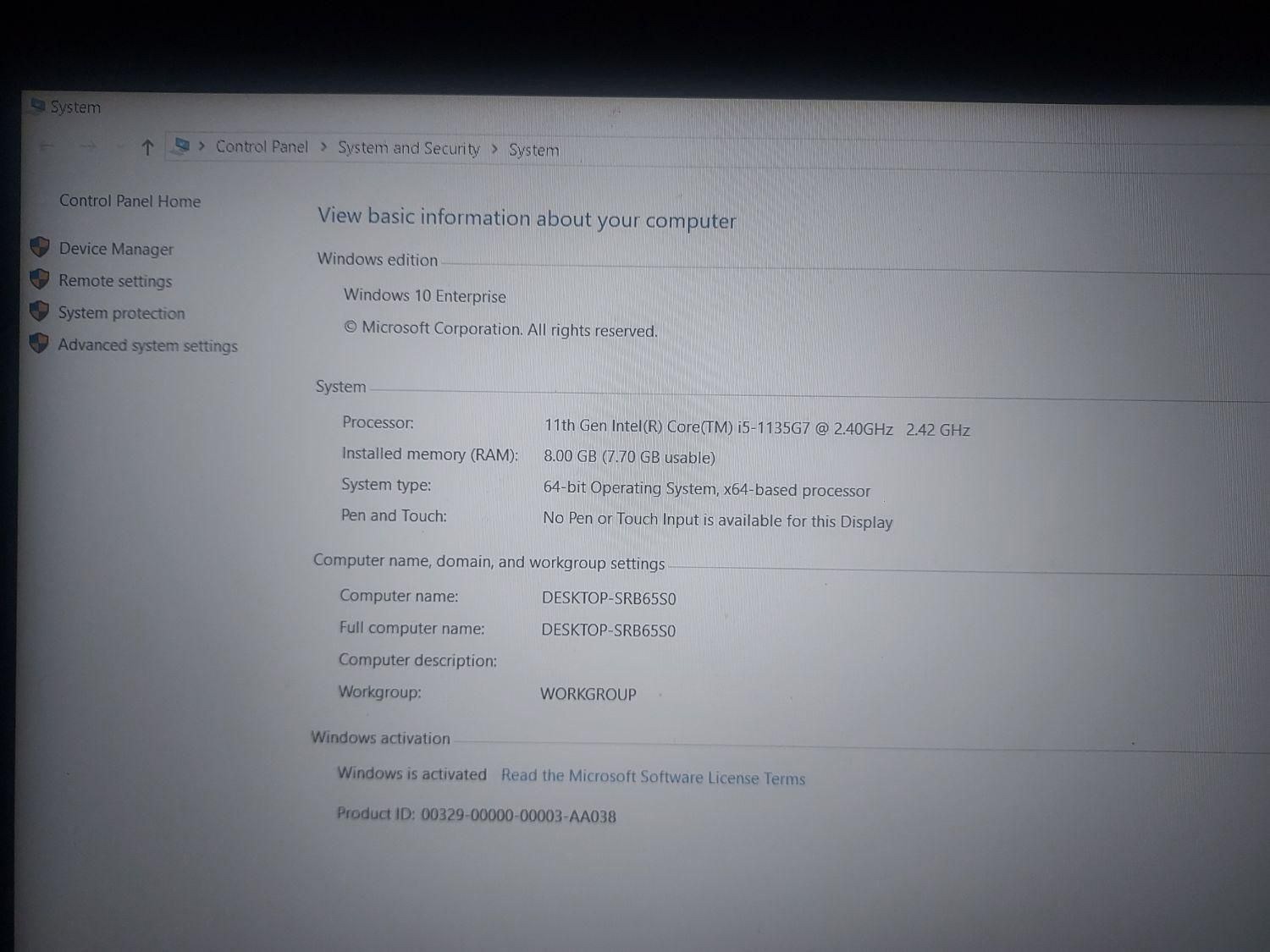Click the RAM value '8.00 GB (7.70 GB usable)'

pyautogui.click(x=629, y=457)
